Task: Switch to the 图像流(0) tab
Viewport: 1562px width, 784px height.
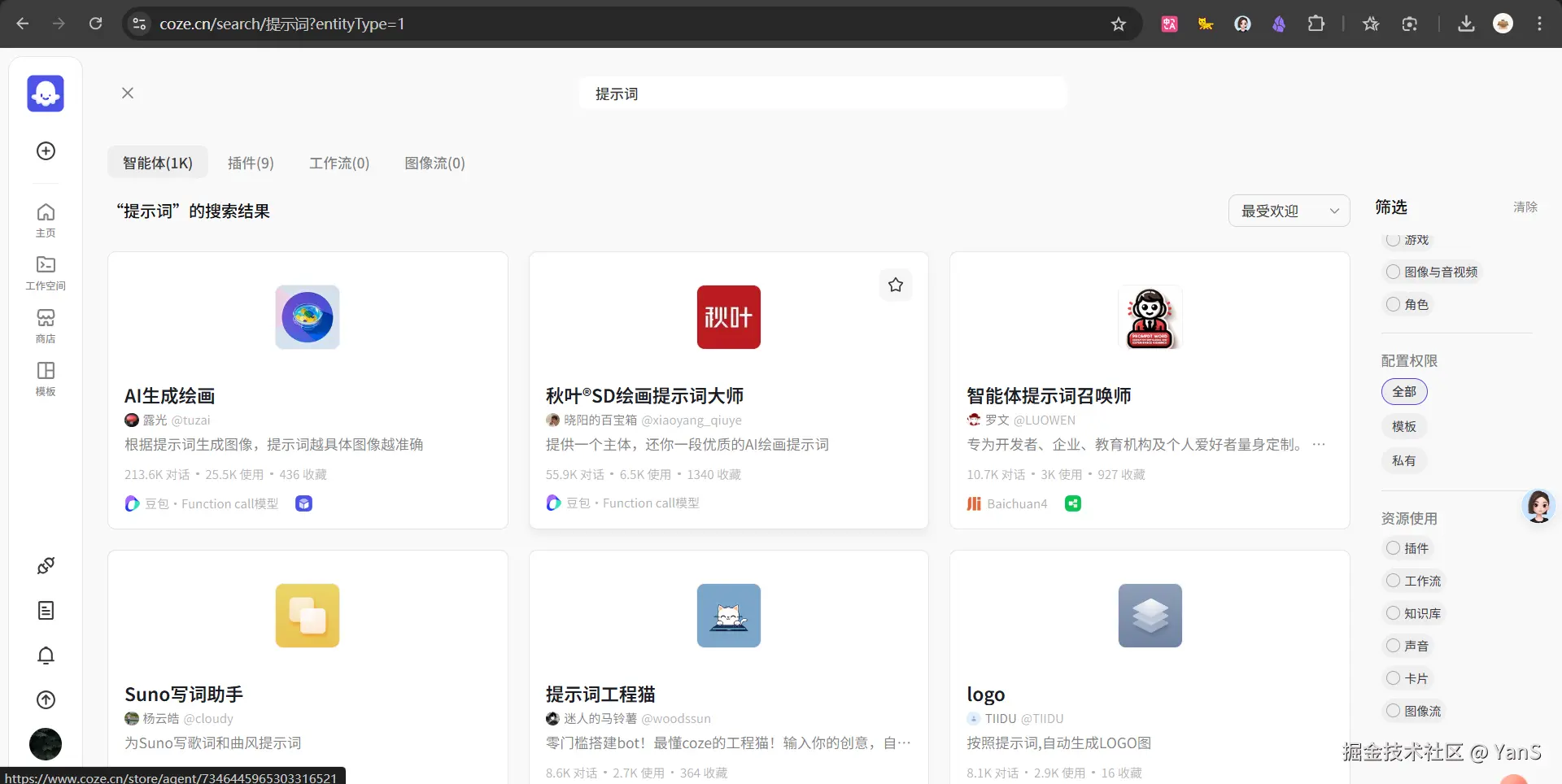Action: (x=435, y=163)
